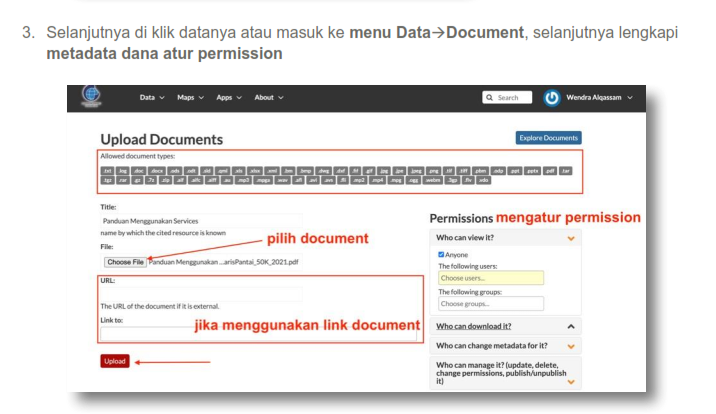
Task: Expand 'Who can change metadata for it?'
Action: click(571, 346)
